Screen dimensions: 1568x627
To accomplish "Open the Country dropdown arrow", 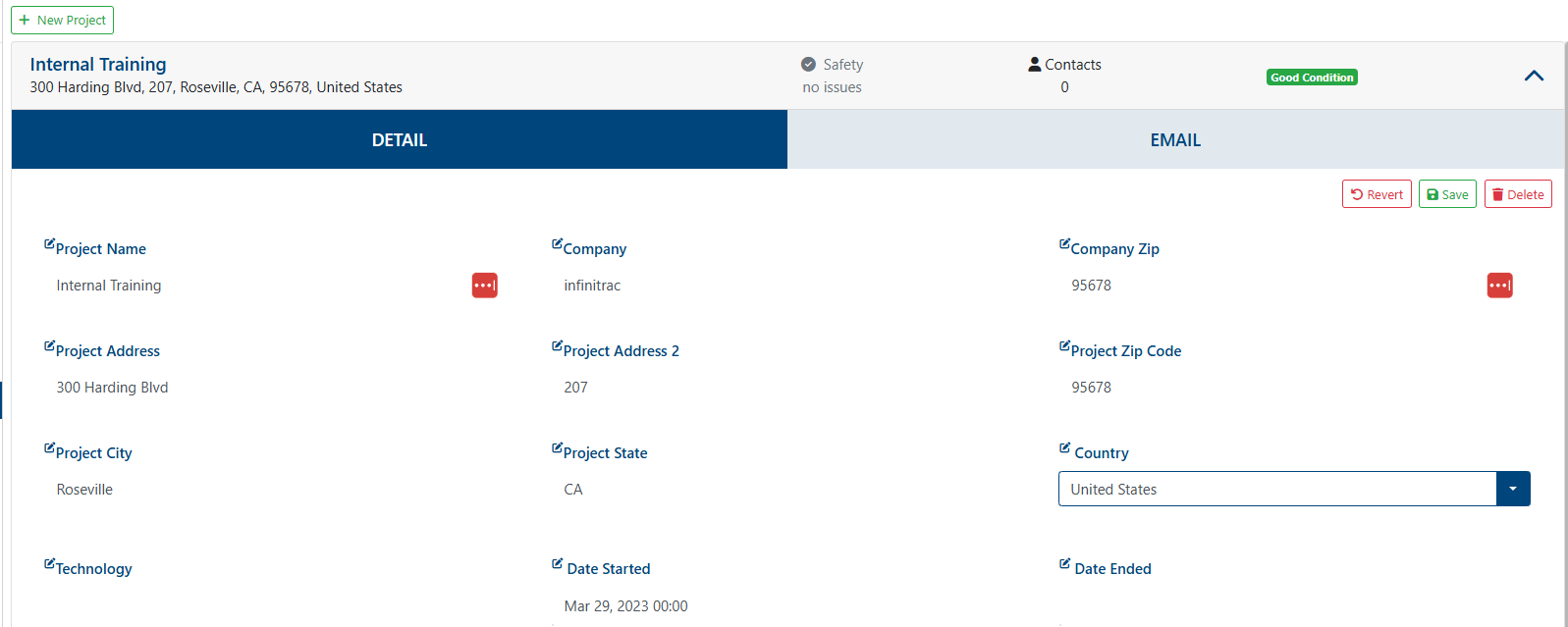I will coord(1513,489).
